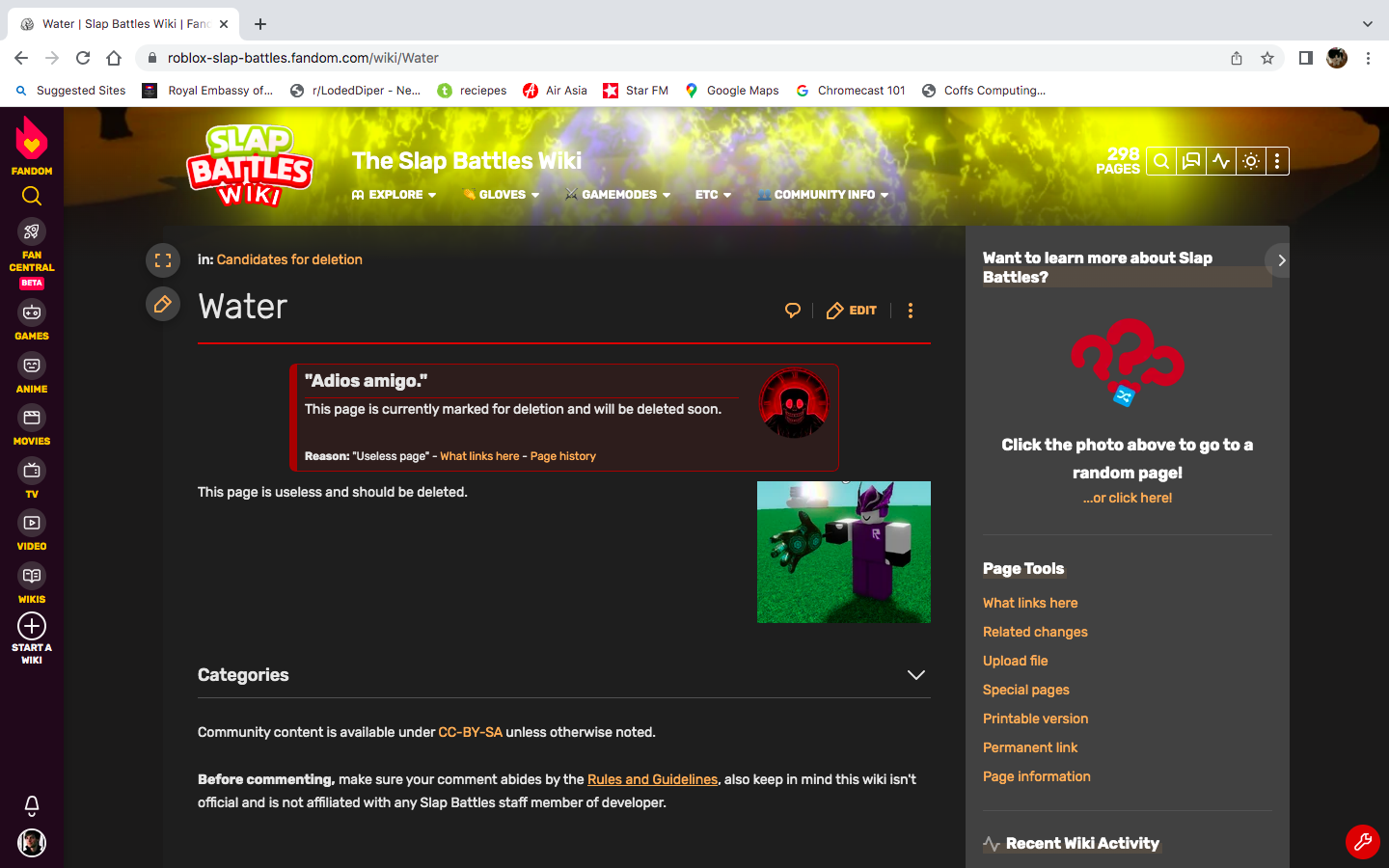Open the wiki Discuss icon
The height and width of the screenshot is (868, 1389).
click(1191, 161)
